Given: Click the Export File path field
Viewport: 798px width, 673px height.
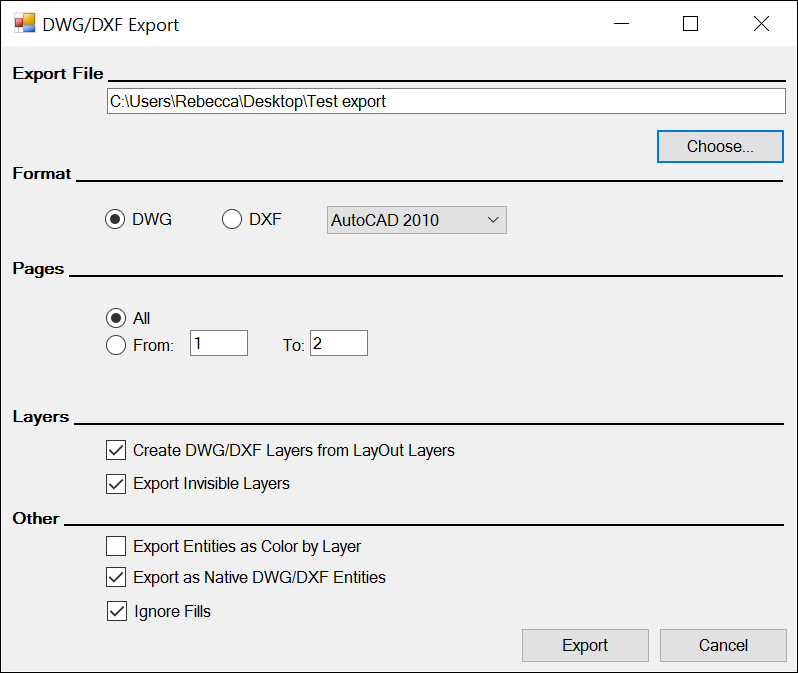Looking at the screenshot, I should click(446, 101).
